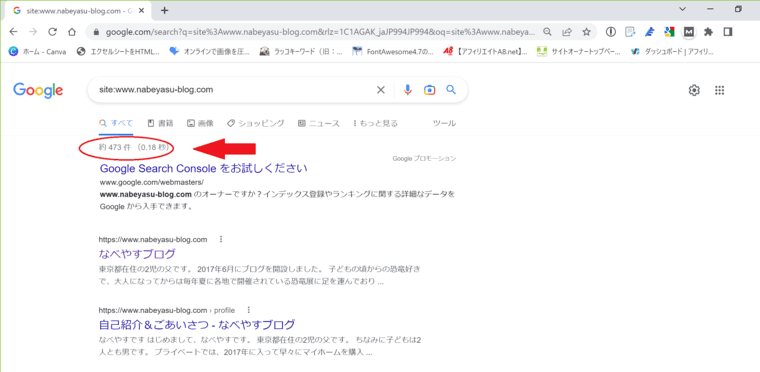Open the browser home page
Image resolution: width=760 pixels, height=372 pixels.
click(x=72, y=32)
